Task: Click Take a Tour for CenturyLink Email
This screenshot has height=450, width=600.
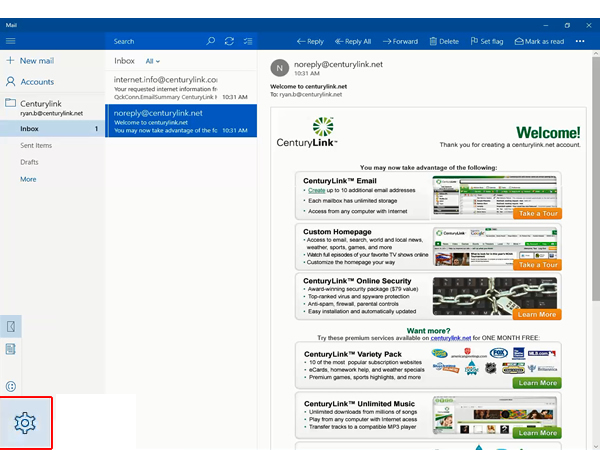Action: pos(538,214)
